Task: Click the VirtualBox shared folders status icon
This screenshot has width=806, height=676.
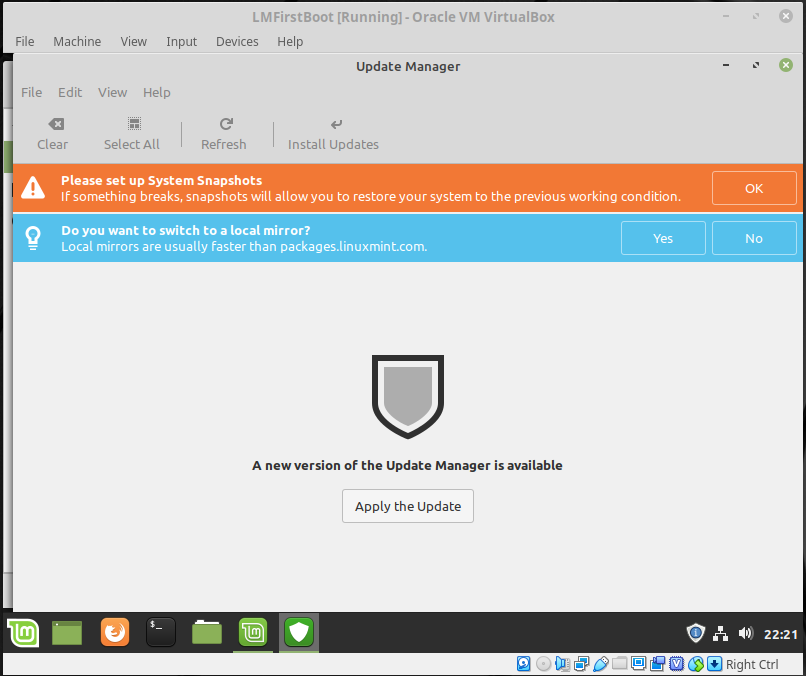Action: [x=619, y=663]
